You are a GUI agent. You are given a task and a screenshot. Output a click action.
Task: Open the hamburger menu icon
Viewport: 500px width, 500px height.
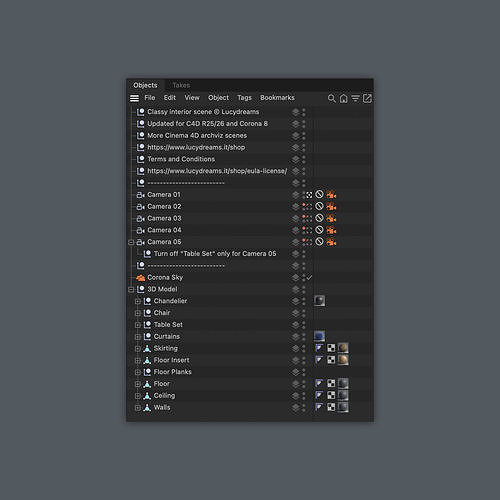pyautogui.click(x=134, y=98)
